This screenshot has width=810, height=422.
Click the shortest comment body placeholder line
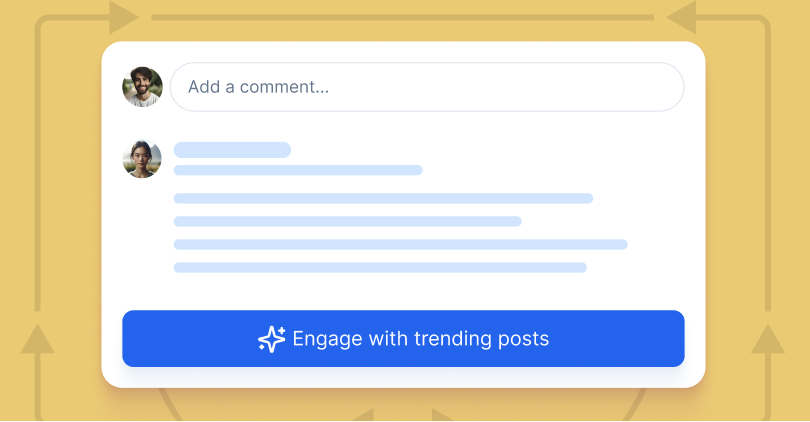coord(348,221)
